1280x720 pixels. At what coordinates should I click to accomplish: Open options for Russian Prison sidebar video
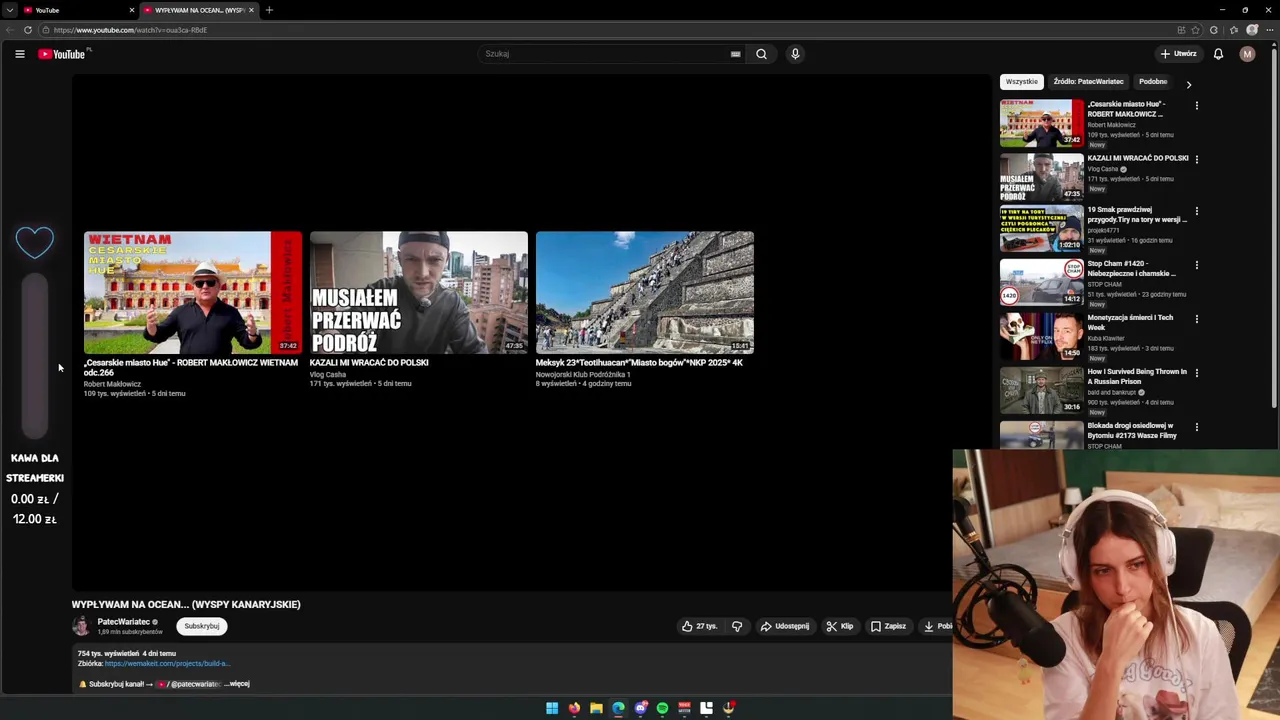pos(1196,373)
